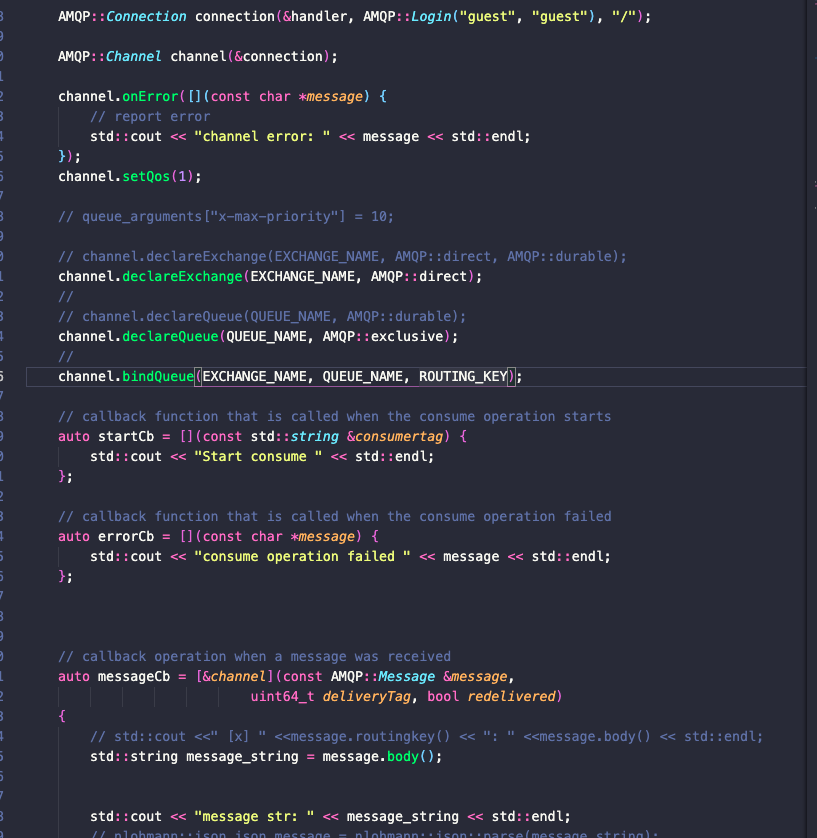Click the editor minimap scrollbar on the right edge
This screenshot has width=817, height=838.
[x=812, y=419]
